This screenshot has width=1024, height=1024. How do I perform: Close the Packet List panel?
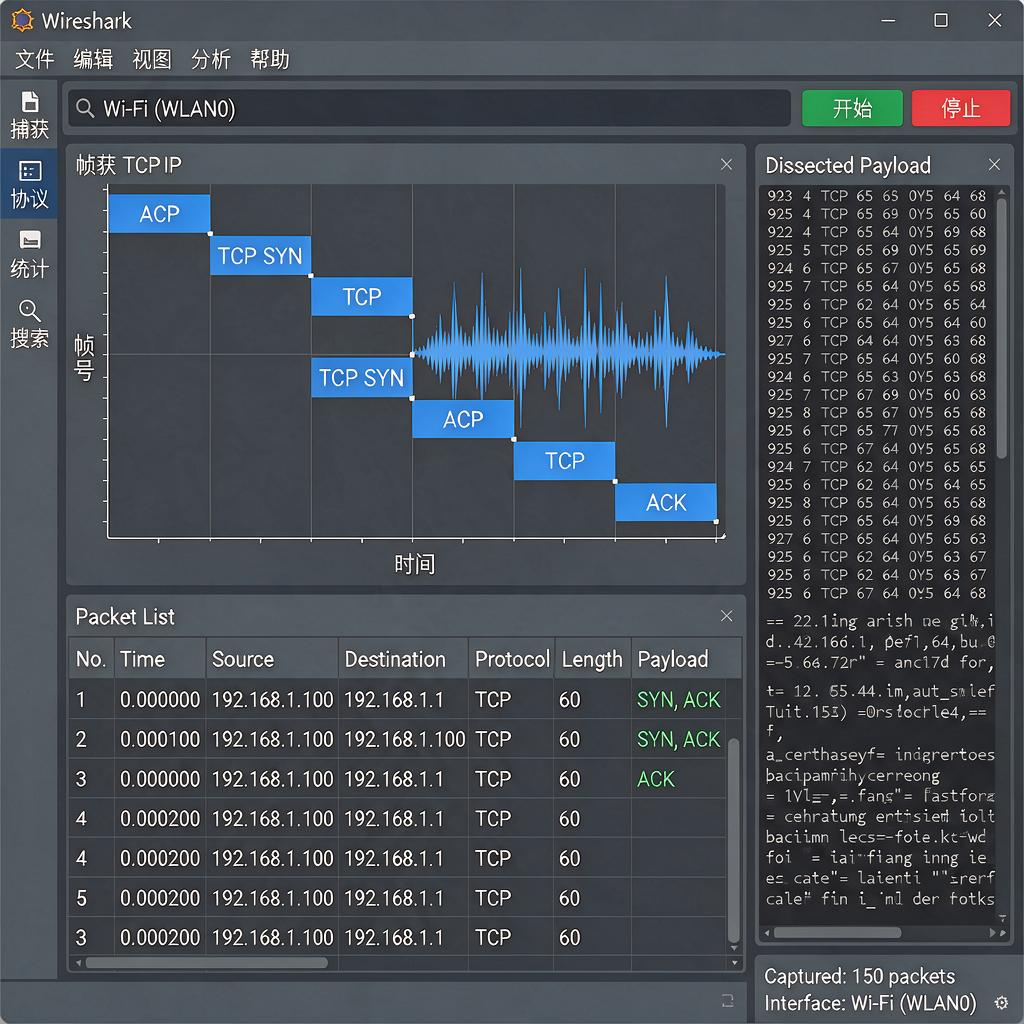(x=726, y=616)
